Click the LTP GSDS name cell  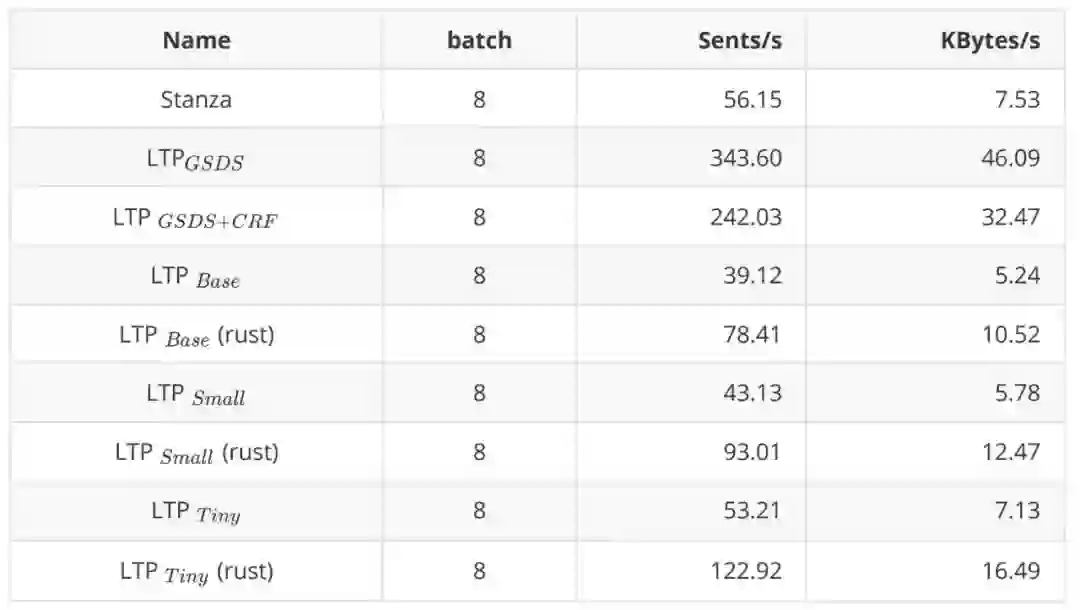196,158
